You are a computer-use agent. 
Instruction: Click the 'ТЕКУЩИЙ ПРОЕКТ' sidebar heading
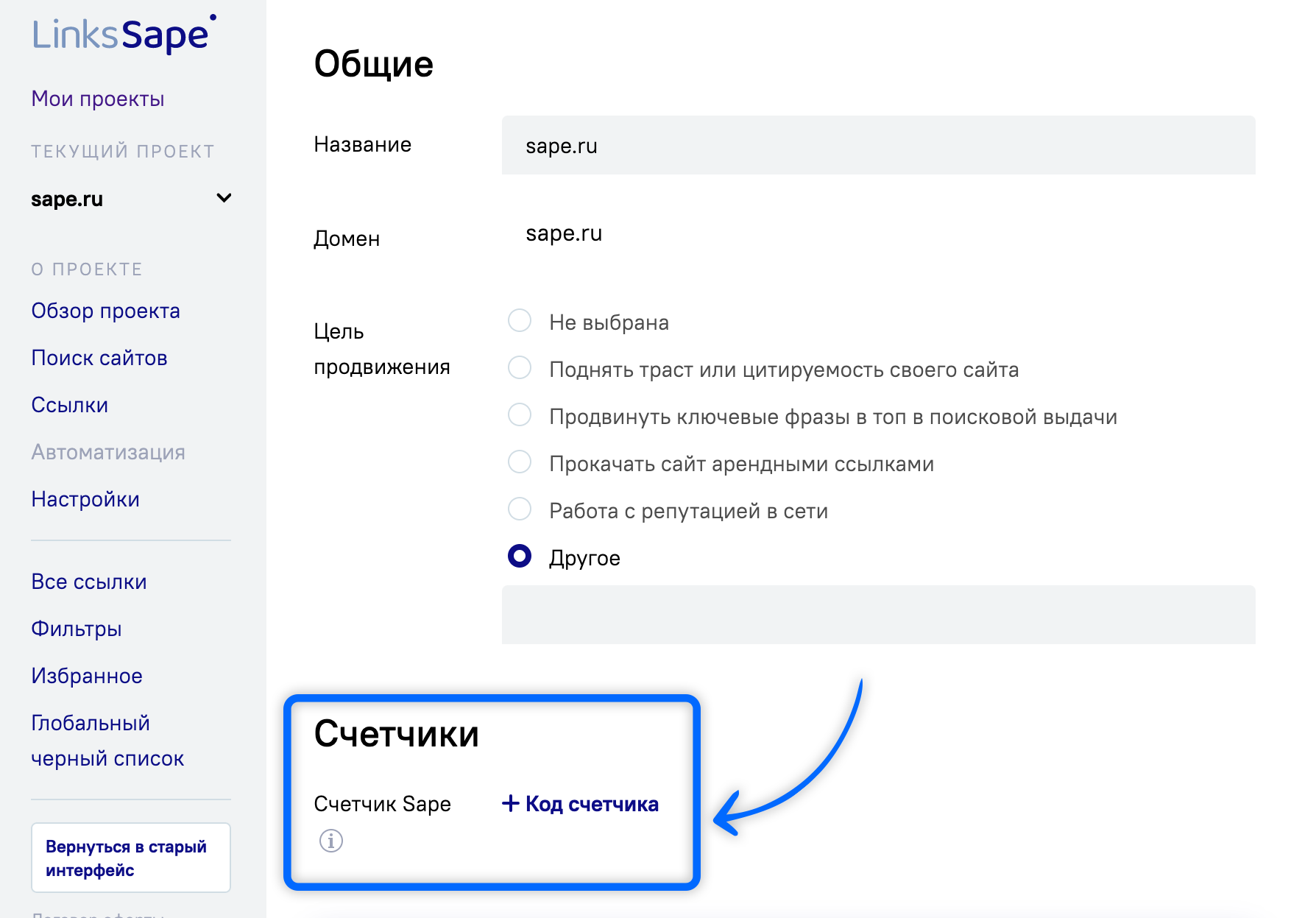click(x=123, y=152)
